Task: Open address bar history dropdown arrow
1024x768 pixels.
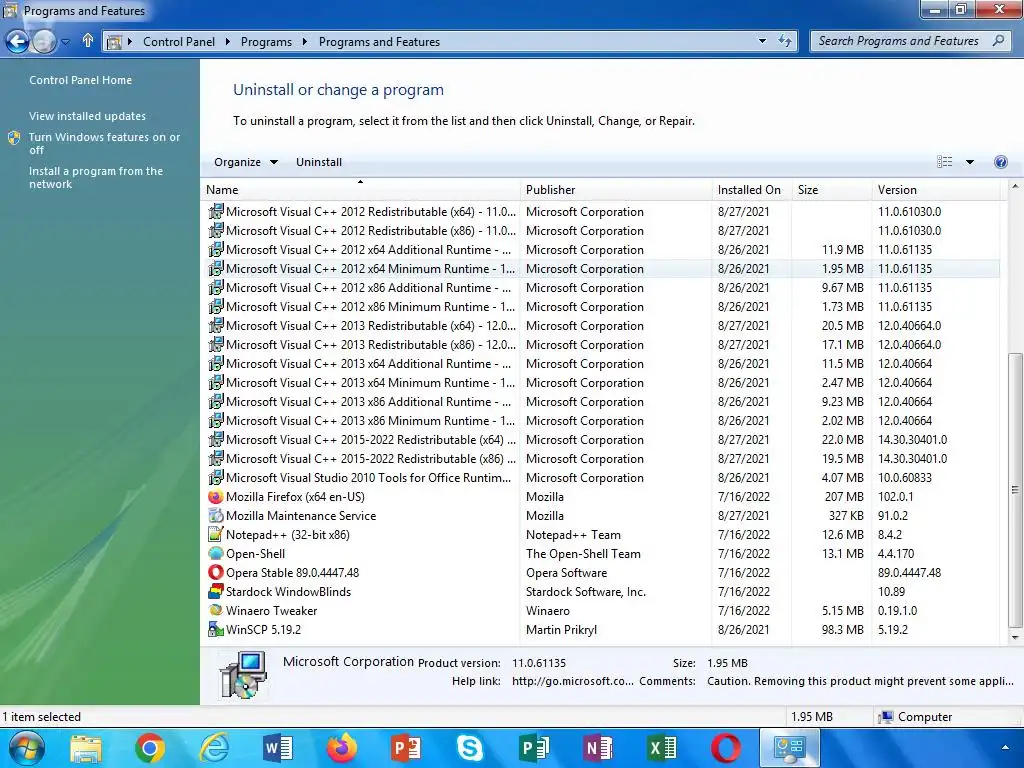Action: coord(762,41)
